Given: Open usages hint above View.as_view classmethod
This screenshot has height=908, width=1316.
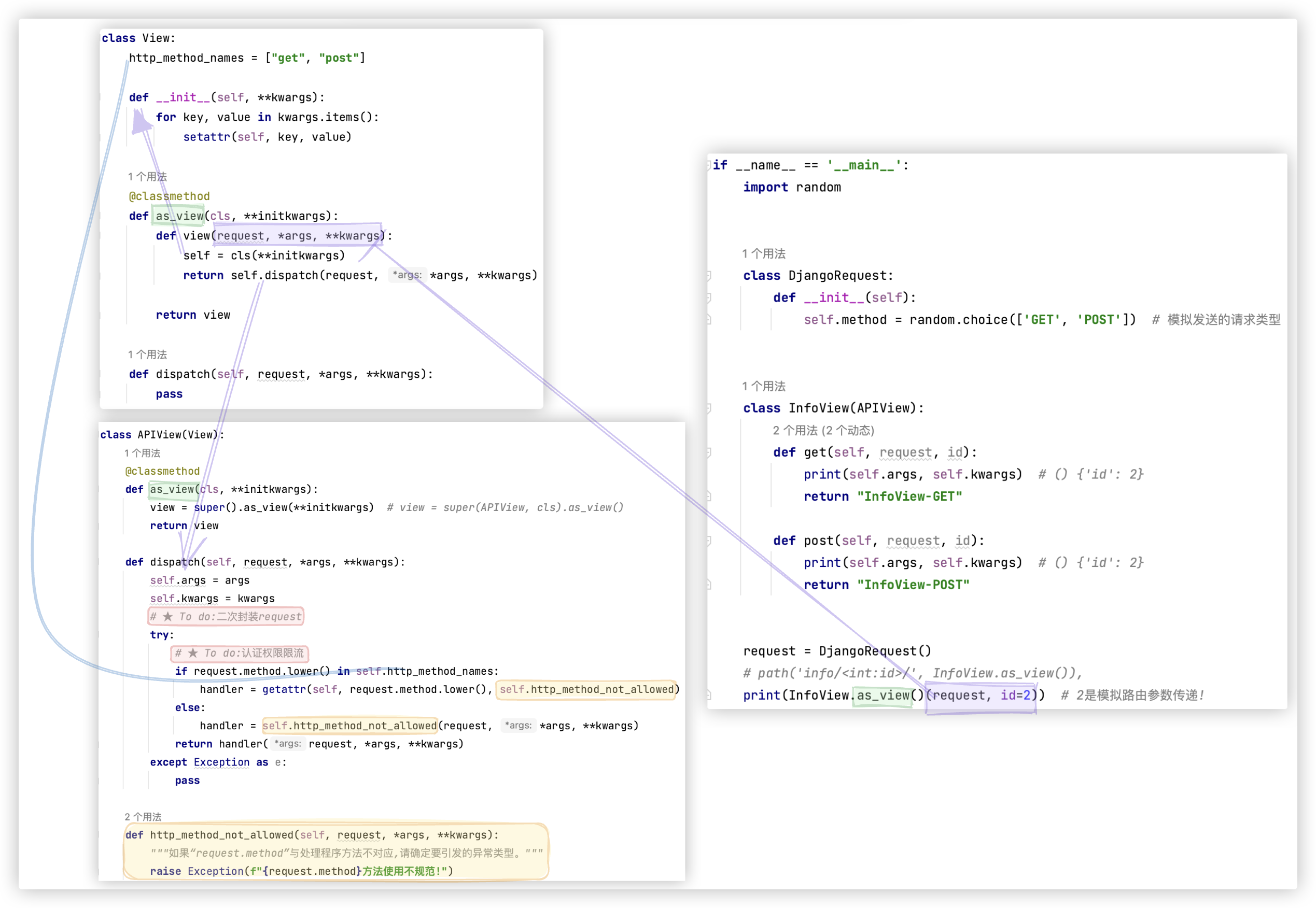Looking at the screenshot, I should [147, 177].
